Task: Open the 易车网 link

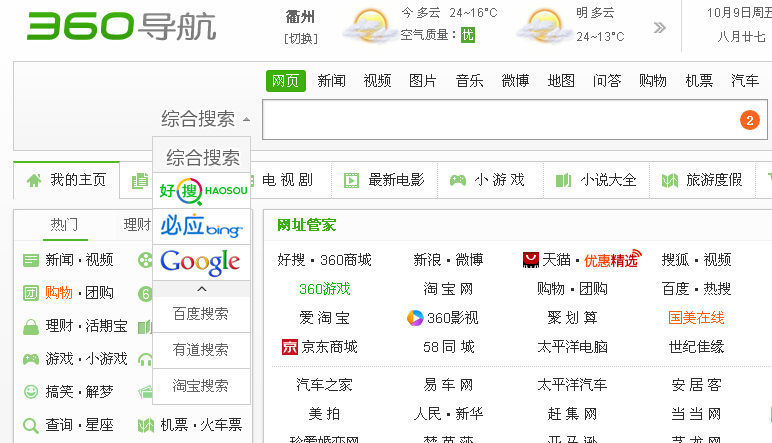Action: point(448,384)
